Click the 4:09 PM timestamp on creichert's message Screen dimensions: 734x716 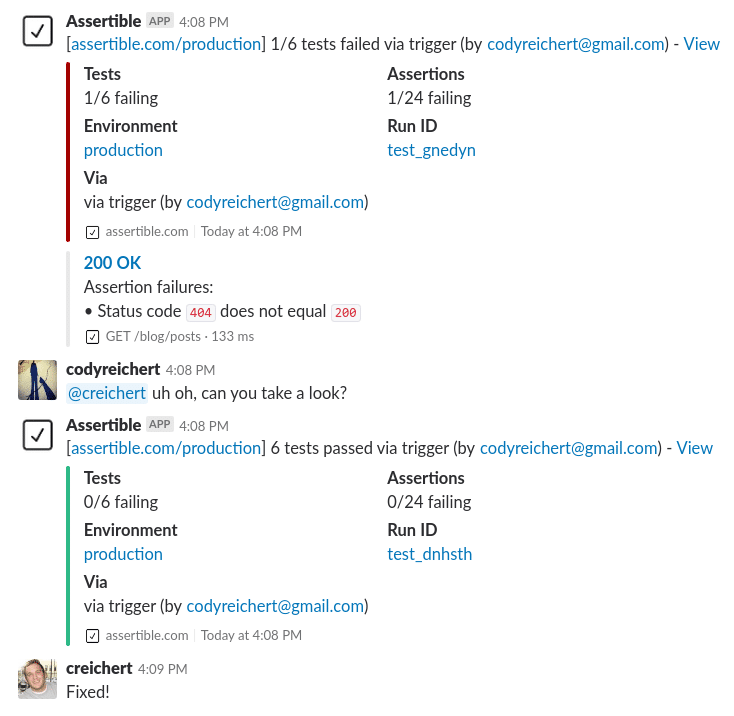point(164,669)
